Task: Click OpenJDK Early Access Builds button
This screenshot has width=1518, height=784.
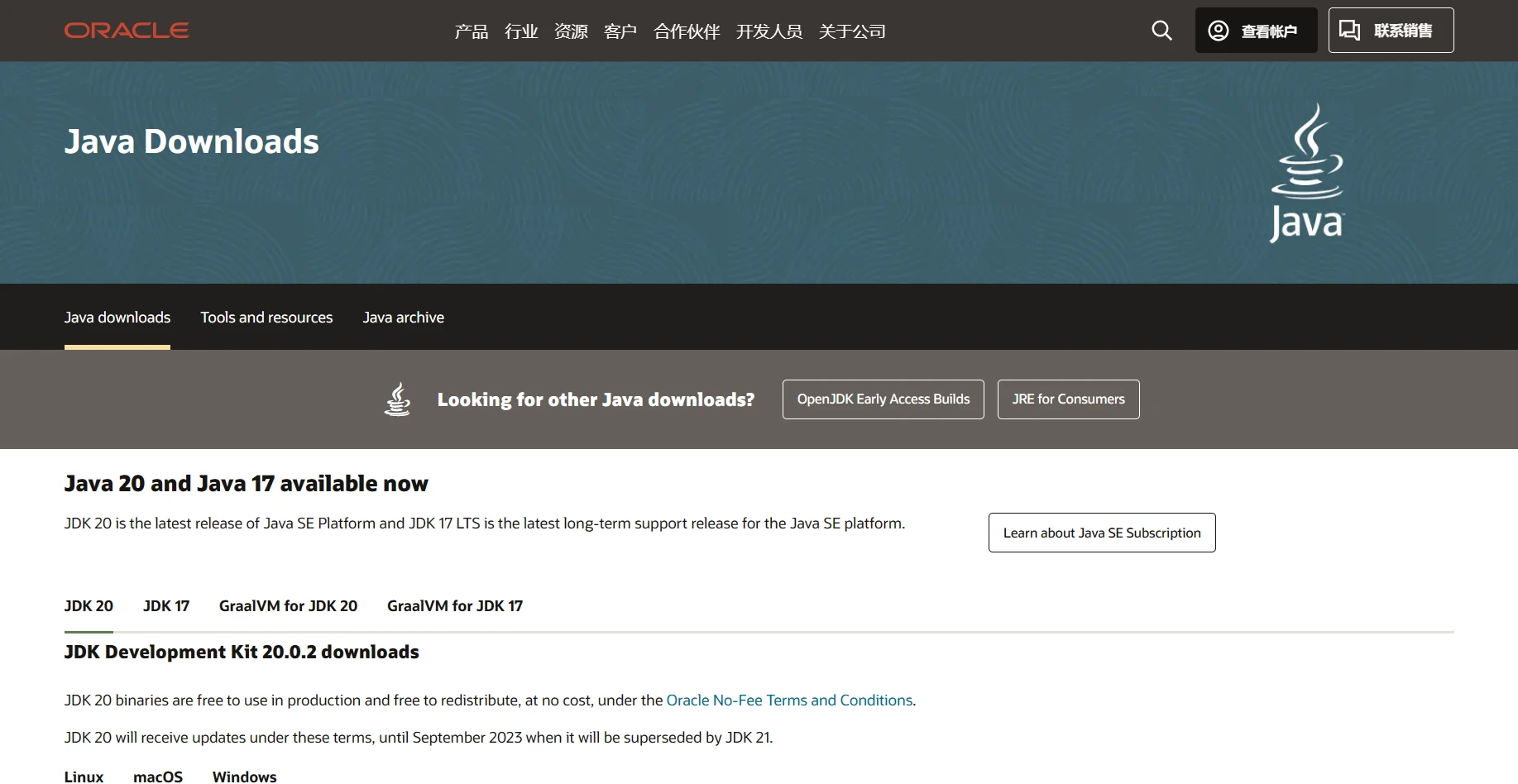Action: 884,399
